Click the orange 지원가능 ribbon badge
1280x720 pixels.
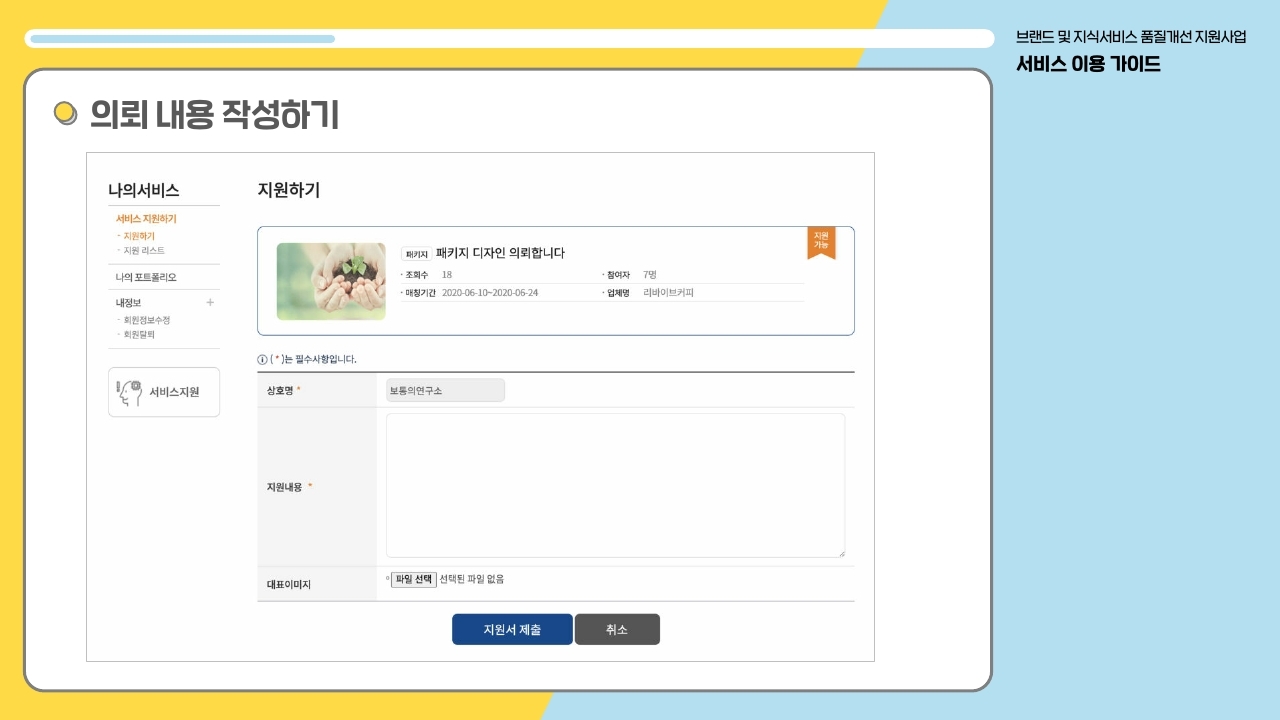821,242
